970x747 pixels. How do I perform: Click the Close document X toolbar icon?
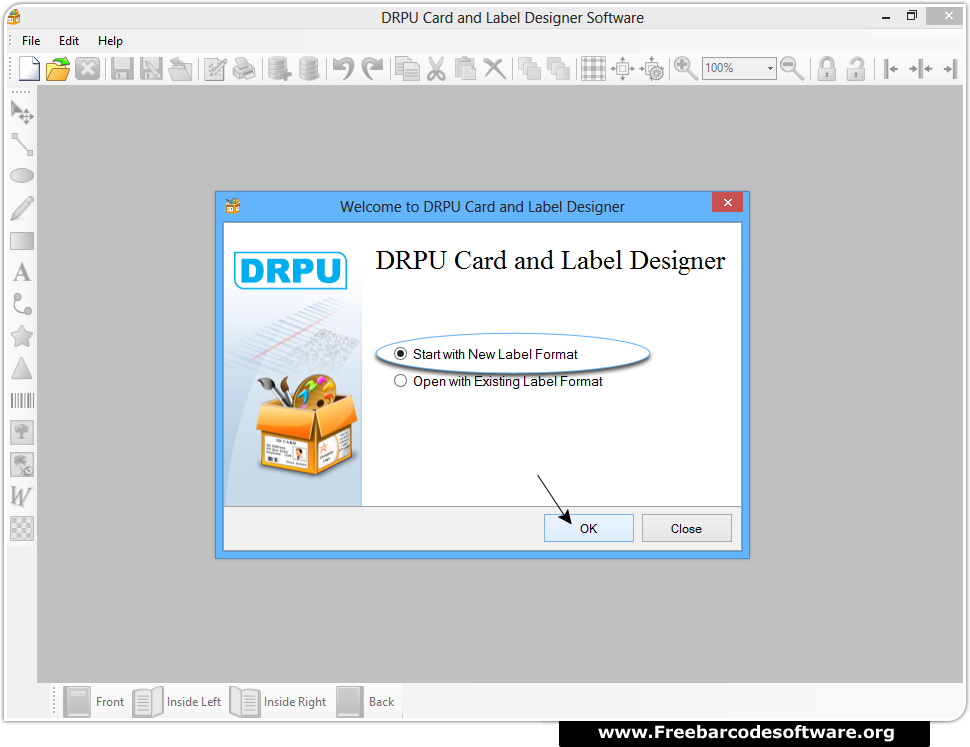pyautogui.click(x=87, y=69)
